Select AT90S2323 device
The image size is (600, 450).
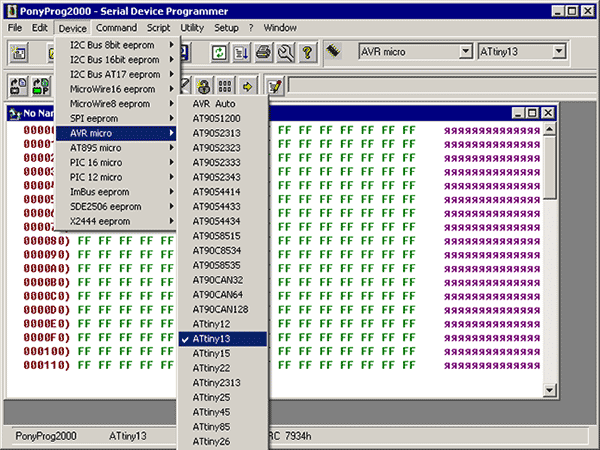[x=223, y=148]
